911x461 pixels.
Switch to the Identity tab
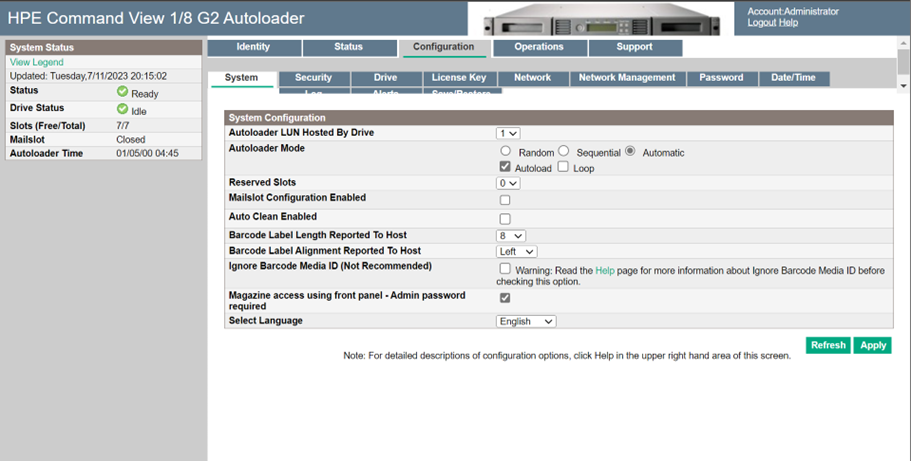(254, 48)
